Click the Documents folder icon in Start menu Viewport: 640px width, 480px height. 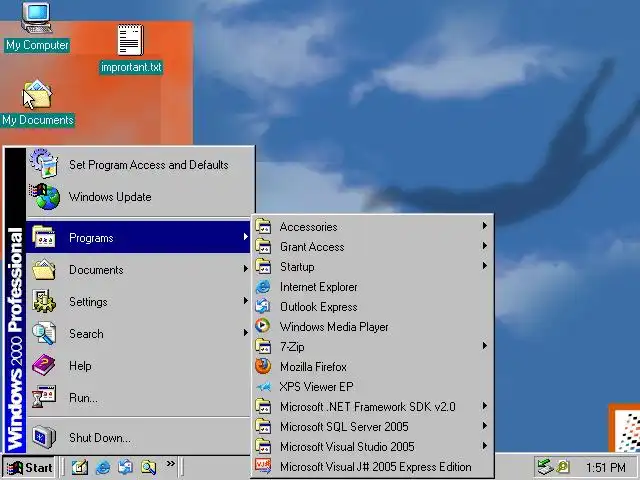pos(44,269)
